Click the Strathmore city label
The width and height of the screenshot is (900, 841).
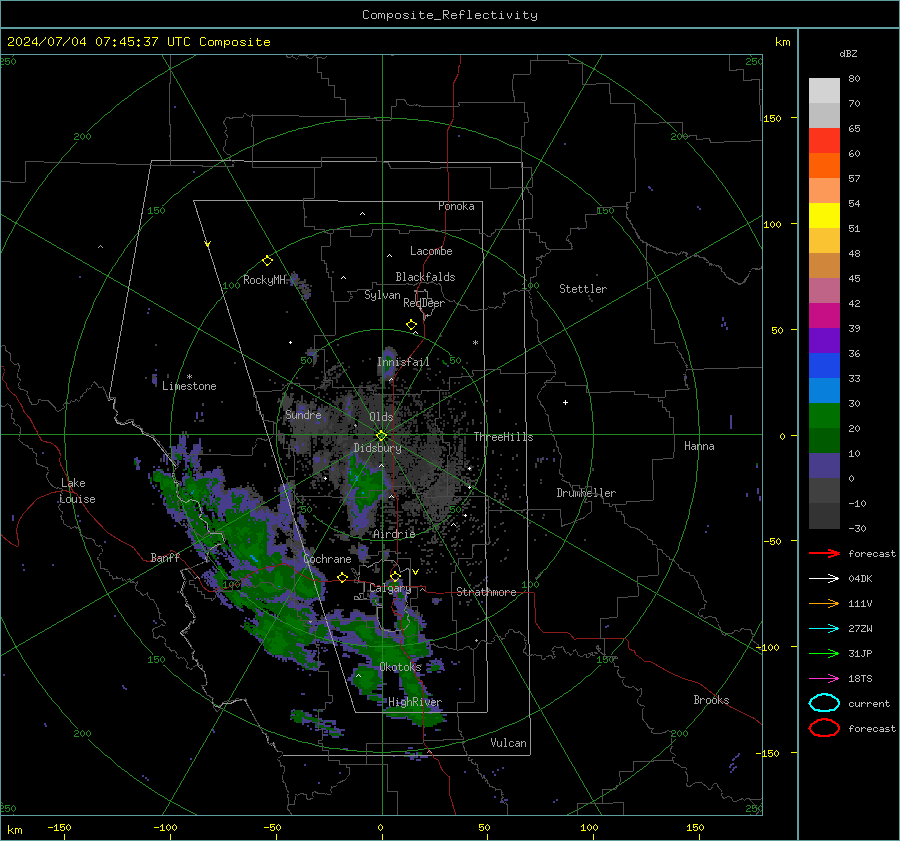486,592
